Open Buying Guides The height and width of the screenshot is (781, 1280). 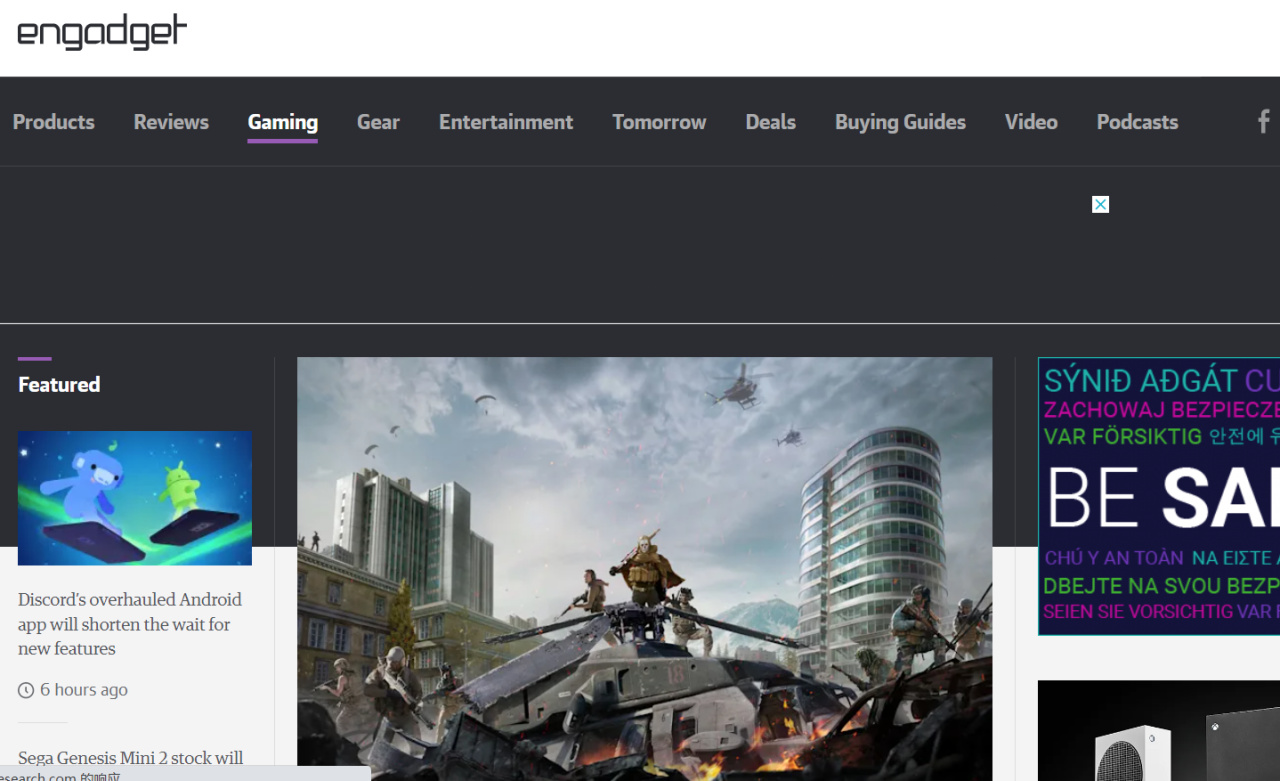(x=900, y=122)
